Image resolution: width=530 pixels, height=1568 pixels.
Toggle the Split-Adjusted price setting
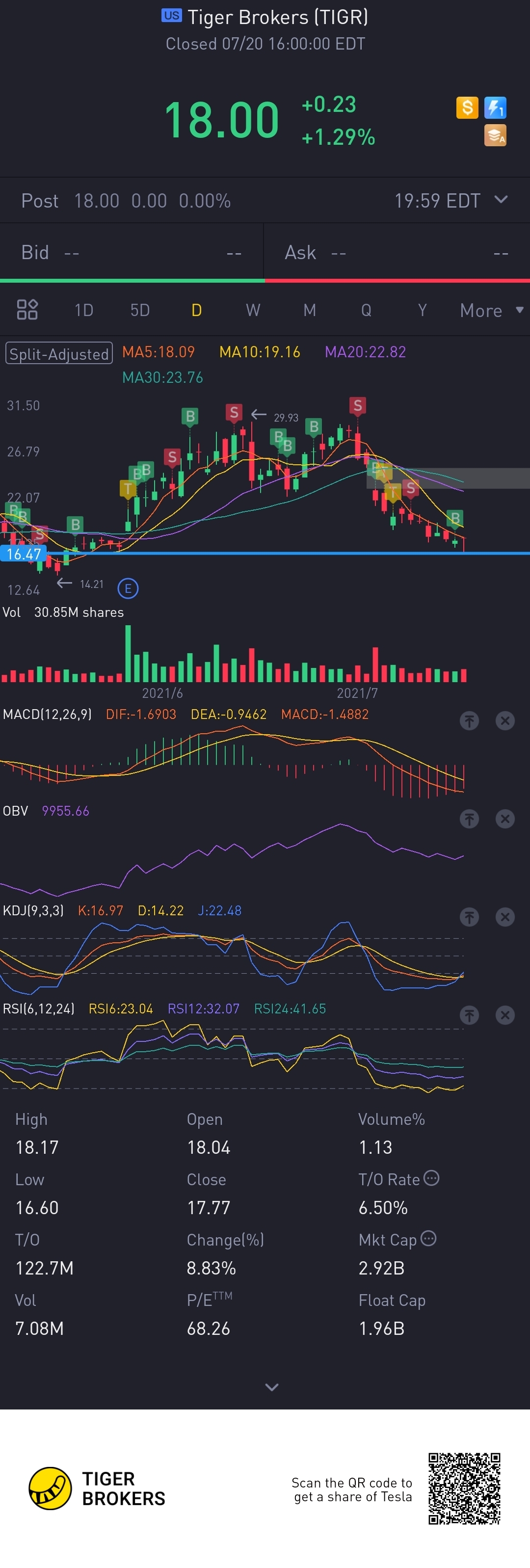tap(59, 353)
